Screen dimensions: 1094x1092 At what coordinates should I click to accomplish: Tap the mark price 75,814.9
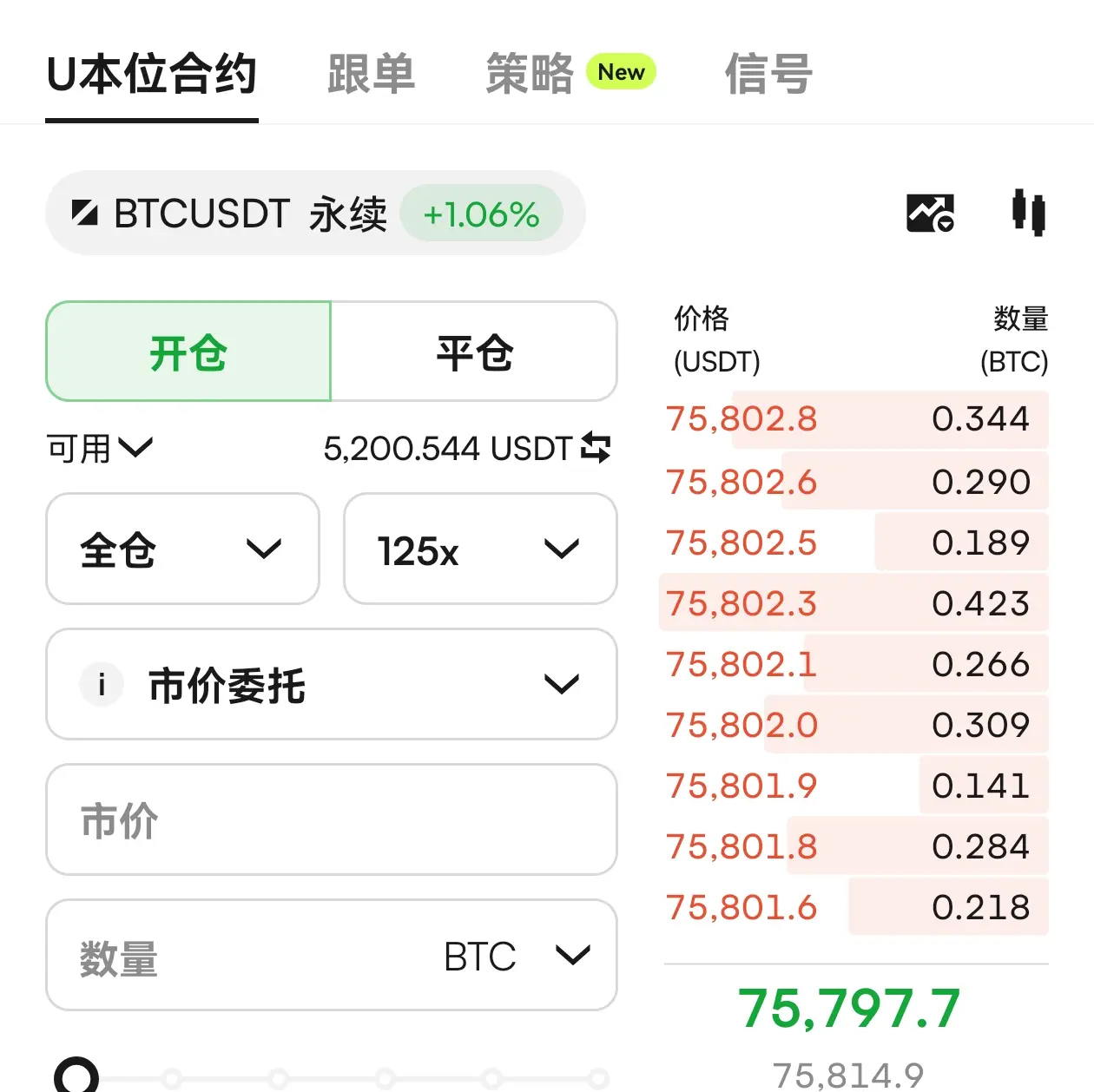coord(849,1075)
